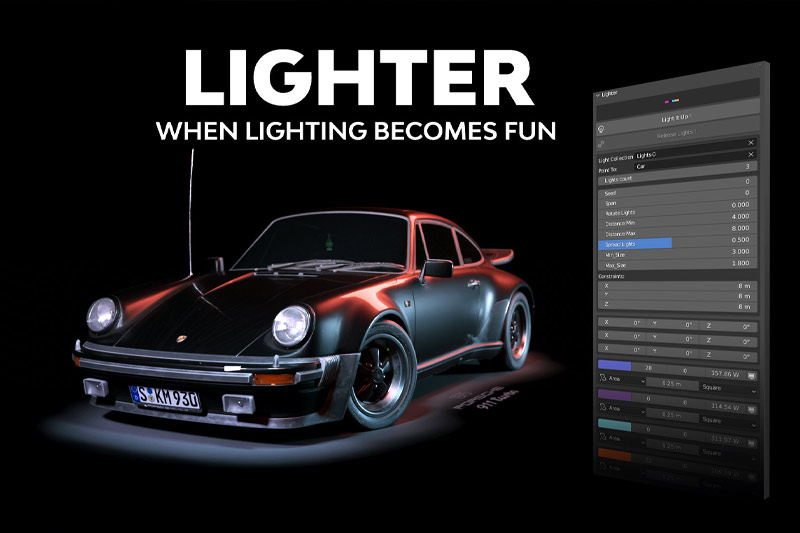
Task: Click the Min_Size value field
Action: 678,253
